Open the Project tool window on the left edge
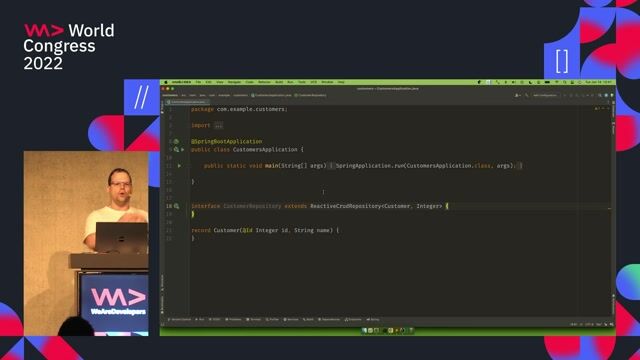The height and width of the screenshot is (360, 640). point(162,107)
